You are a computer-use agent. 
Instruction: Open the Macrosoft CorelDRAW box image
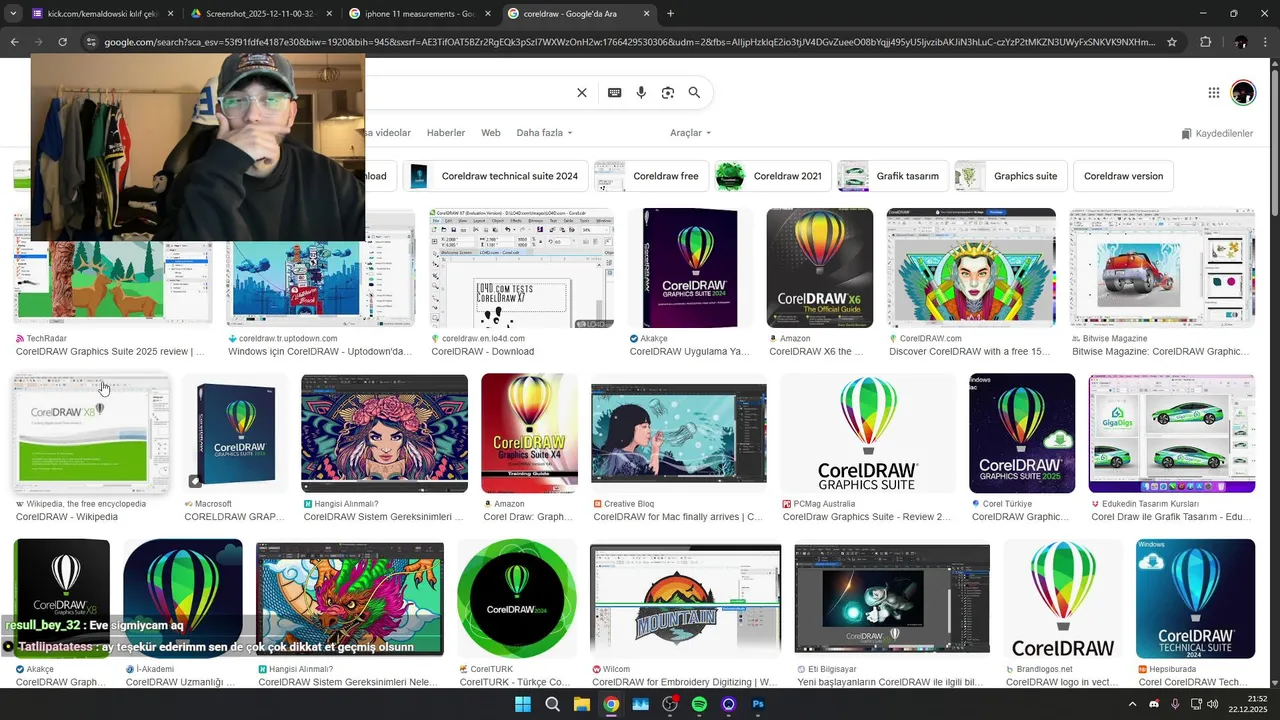coord(236,433)
